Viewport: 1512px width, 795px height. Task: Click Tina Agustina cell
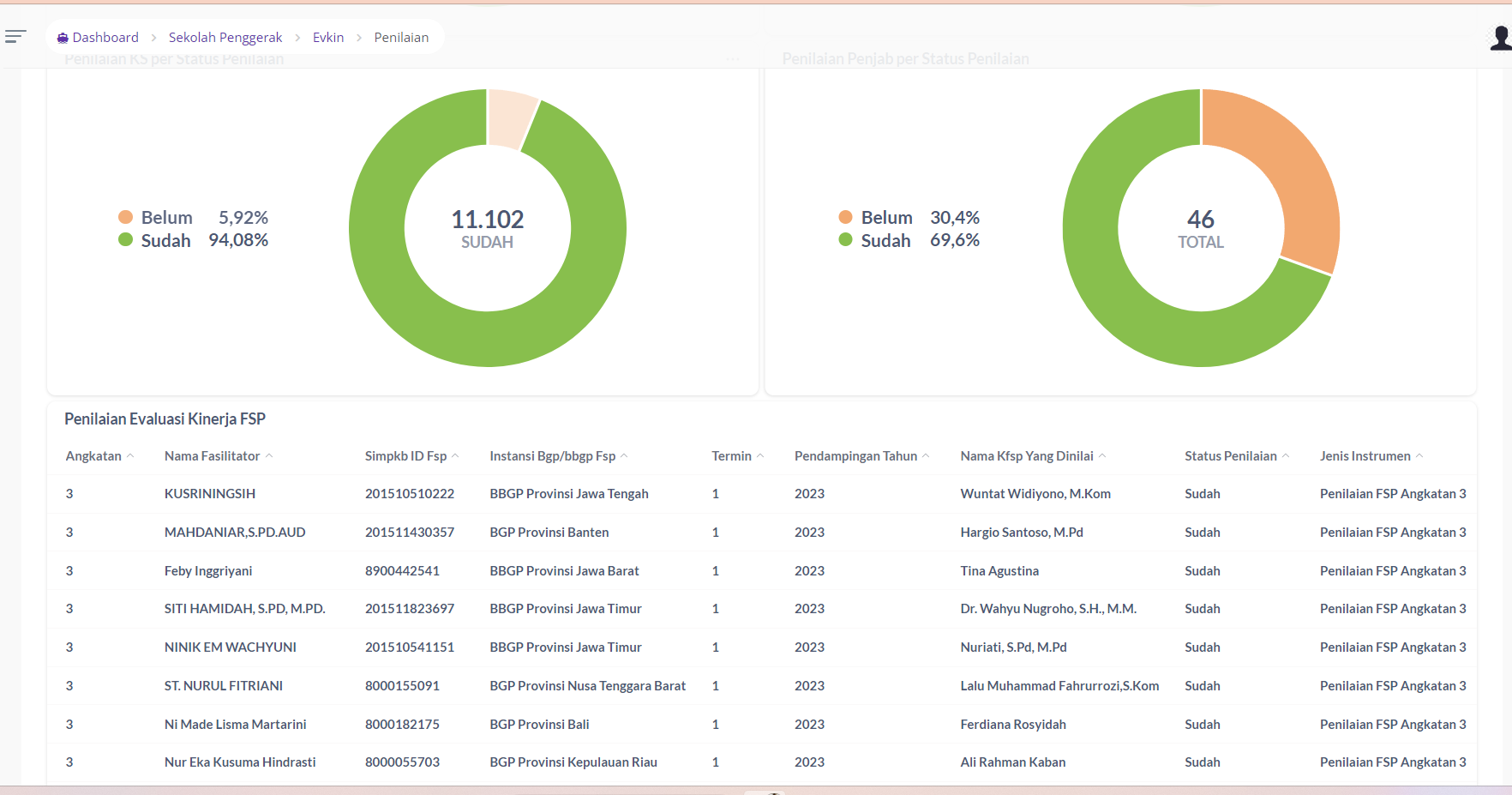999,571
